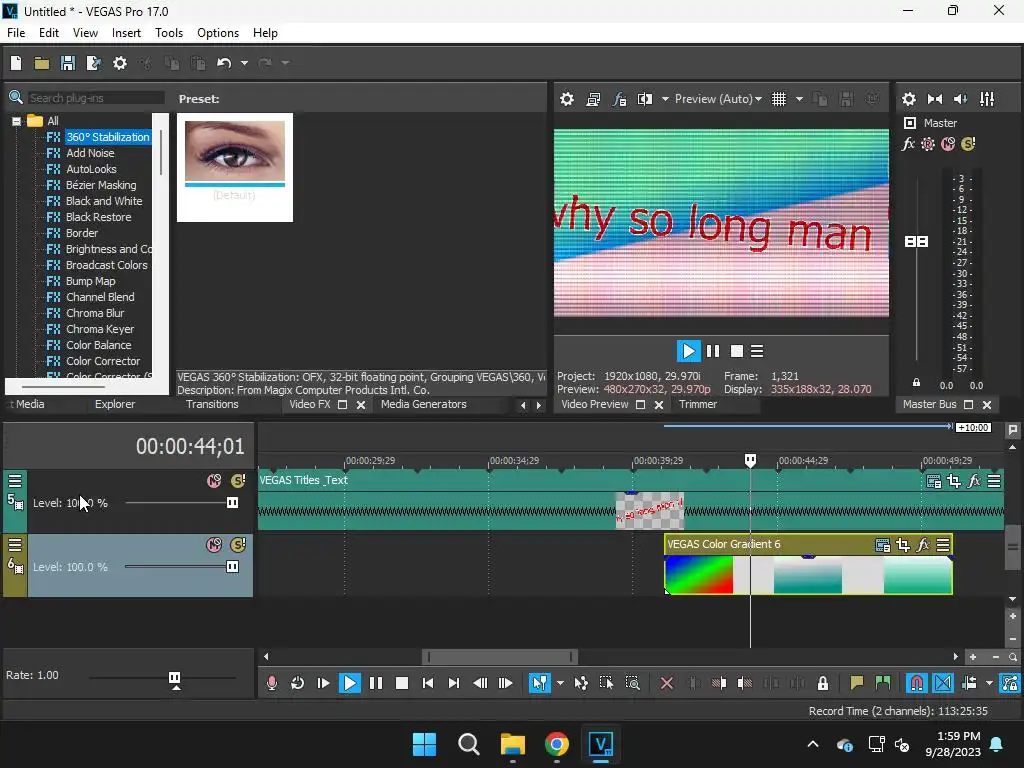1024x768 pixels.
Task: Play the video preview
Action: [x=688, y=351]
